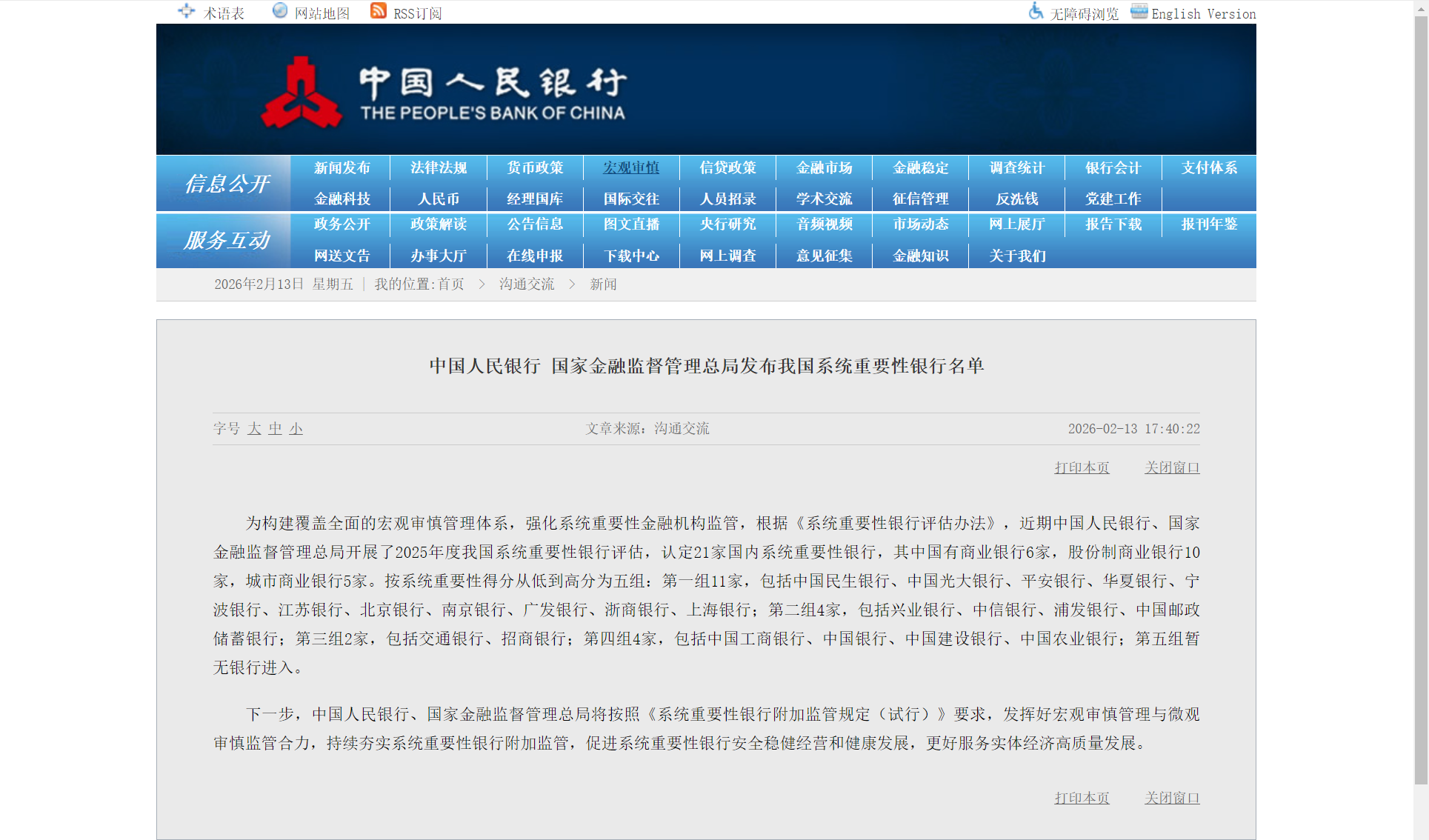The height and width of the screenshot is (840, 1429).
Task: Click the site map globe icon
Action: pyautogui.click(x=280, y=10)
